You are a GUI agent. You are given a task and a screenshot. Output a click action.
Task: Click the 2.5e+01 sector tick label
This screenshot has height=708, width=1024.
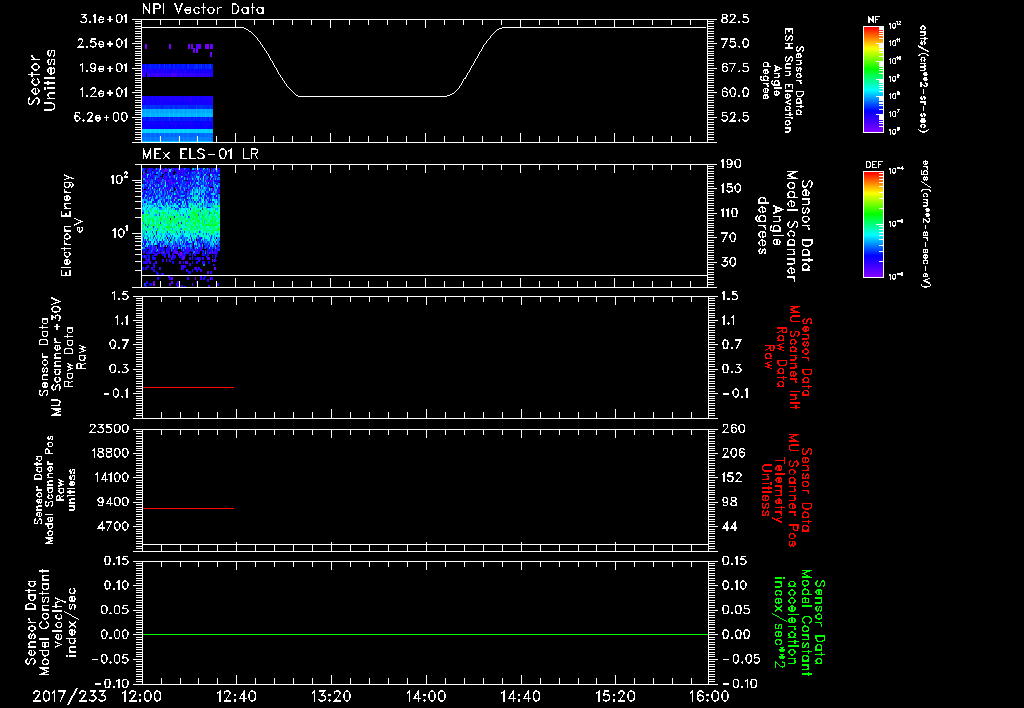[x=104, y=43]
